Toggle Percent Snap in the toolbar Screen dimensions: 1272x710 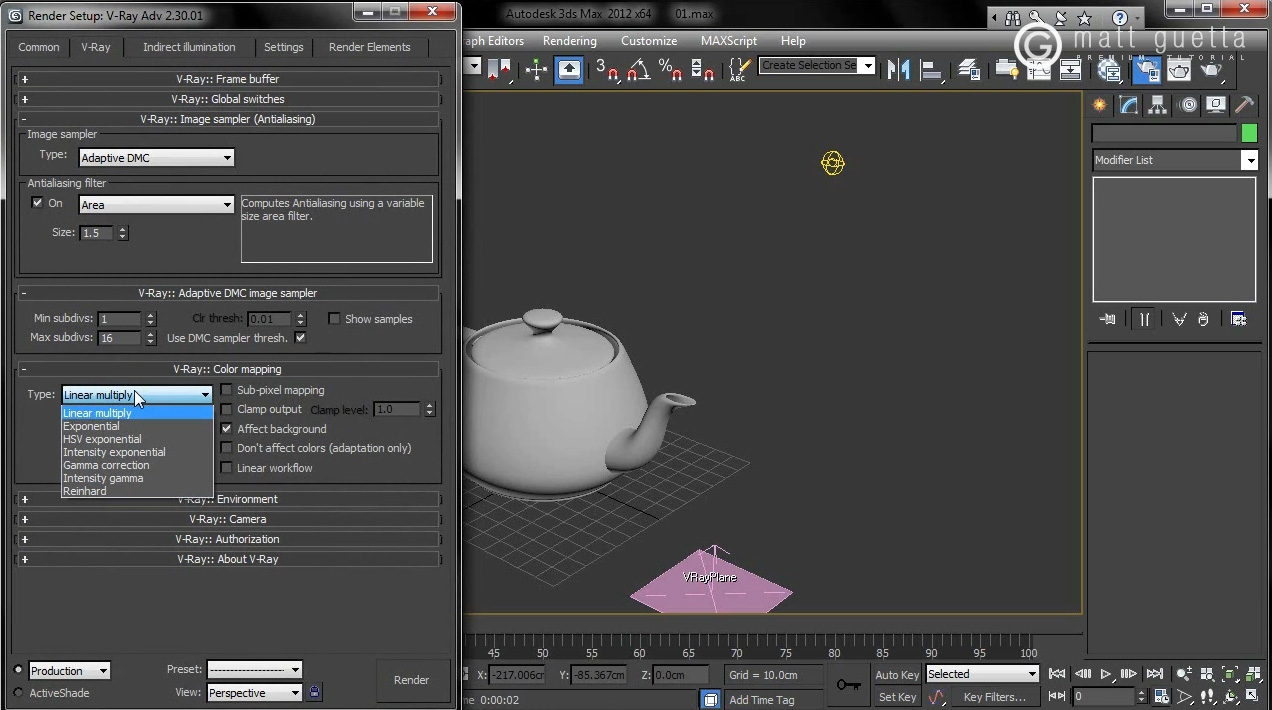click(x=670, y=69)
